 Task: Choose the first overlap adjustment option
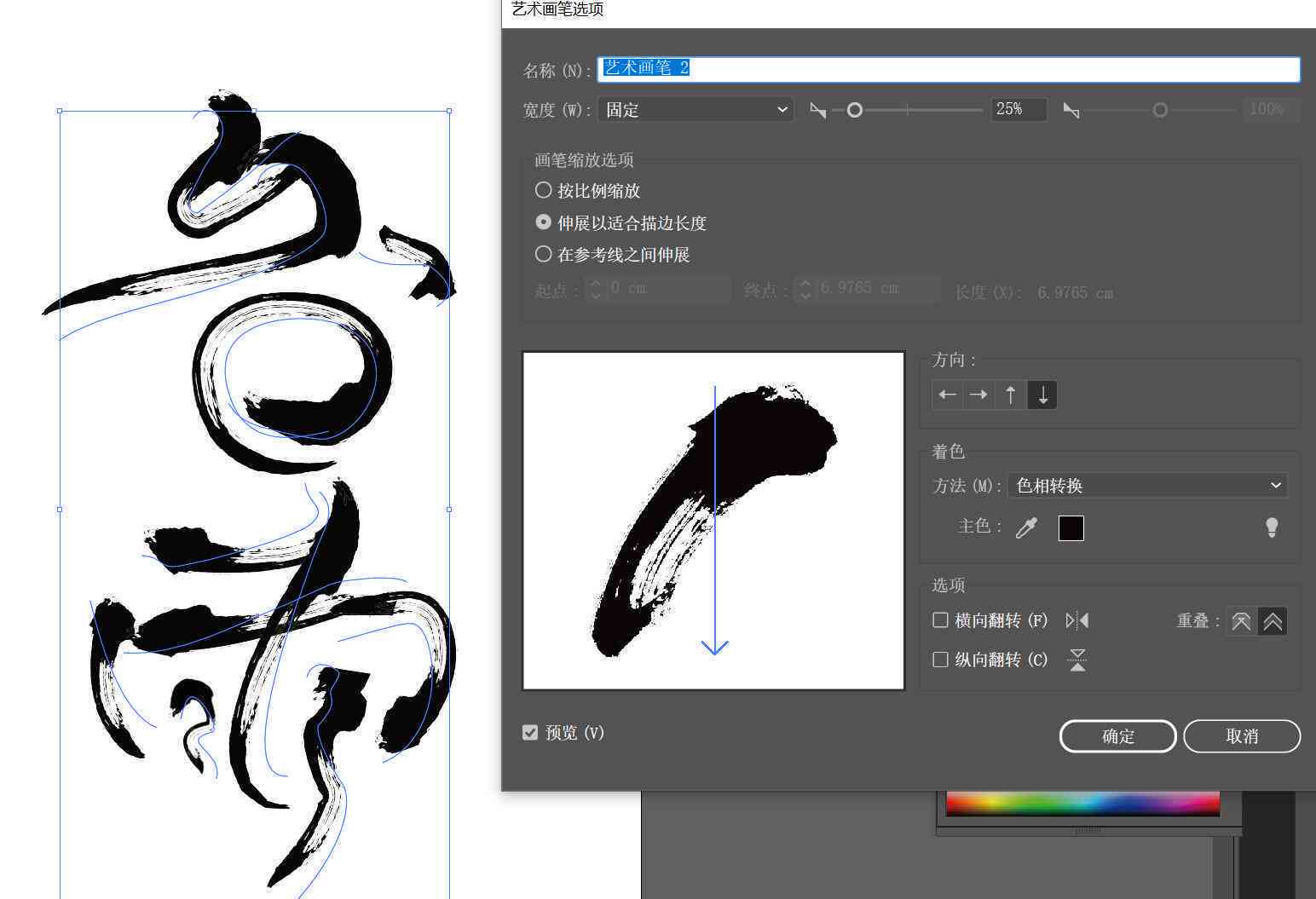1241,621
